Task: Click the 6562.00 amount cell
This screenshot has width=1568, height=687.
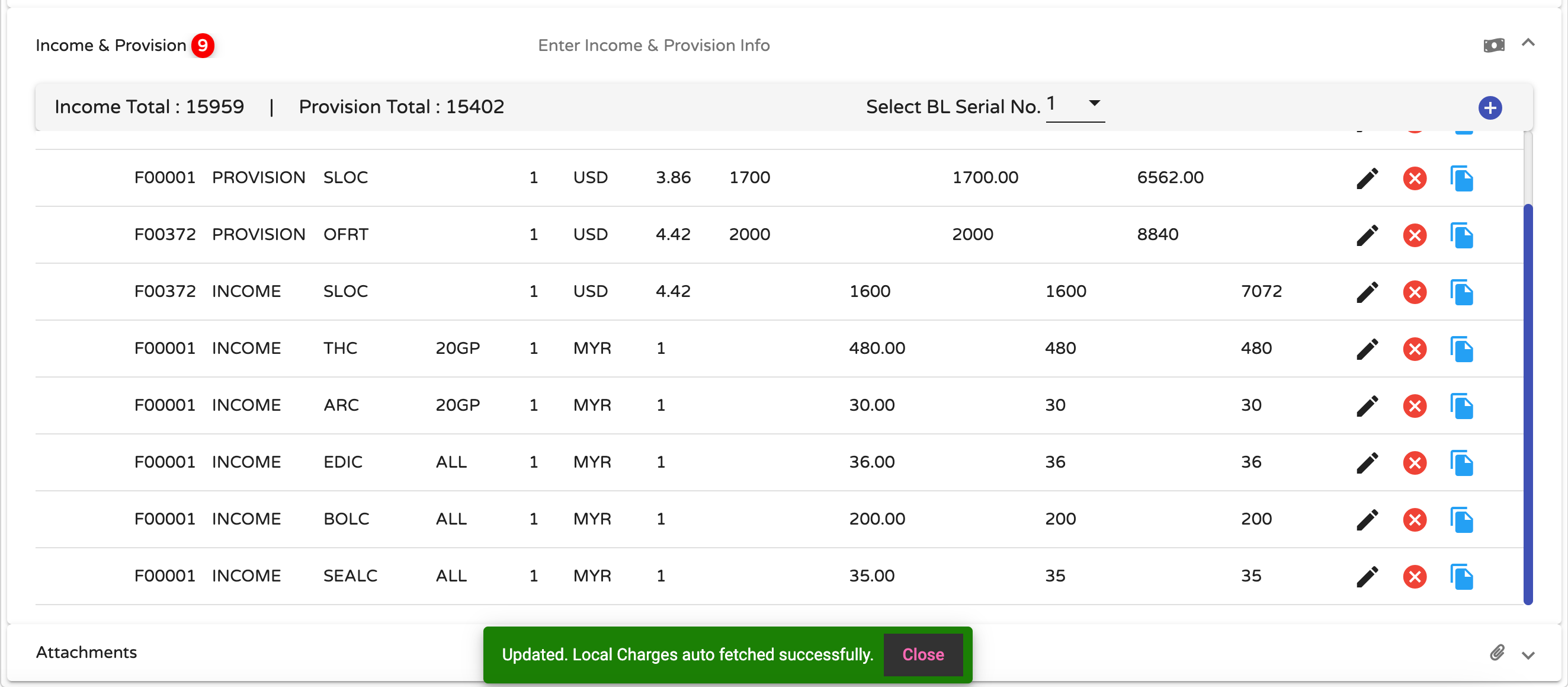Action: [1170, 177]
